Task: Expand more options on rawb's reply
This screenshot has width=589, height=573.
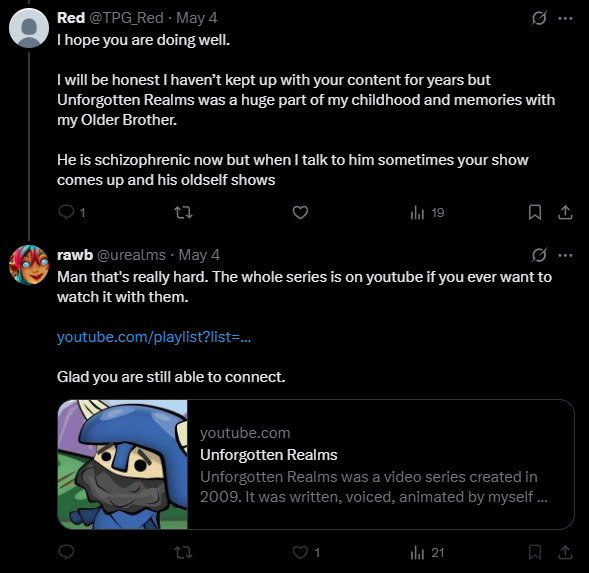Action: click(565, 256)
